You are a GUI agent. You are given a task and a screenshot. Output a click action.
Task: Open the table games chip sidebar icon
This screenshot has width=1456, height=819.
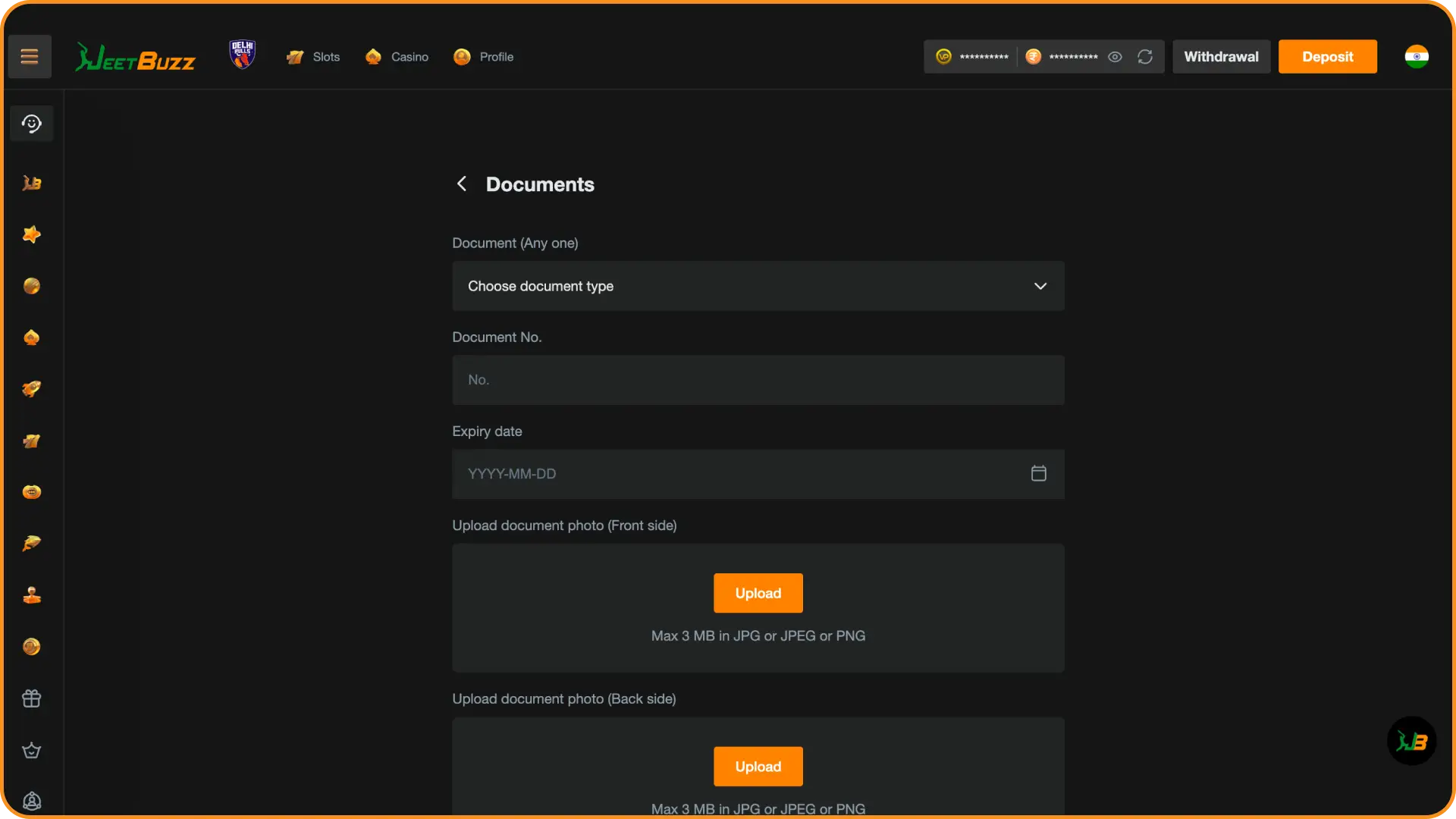pos(32,492)
